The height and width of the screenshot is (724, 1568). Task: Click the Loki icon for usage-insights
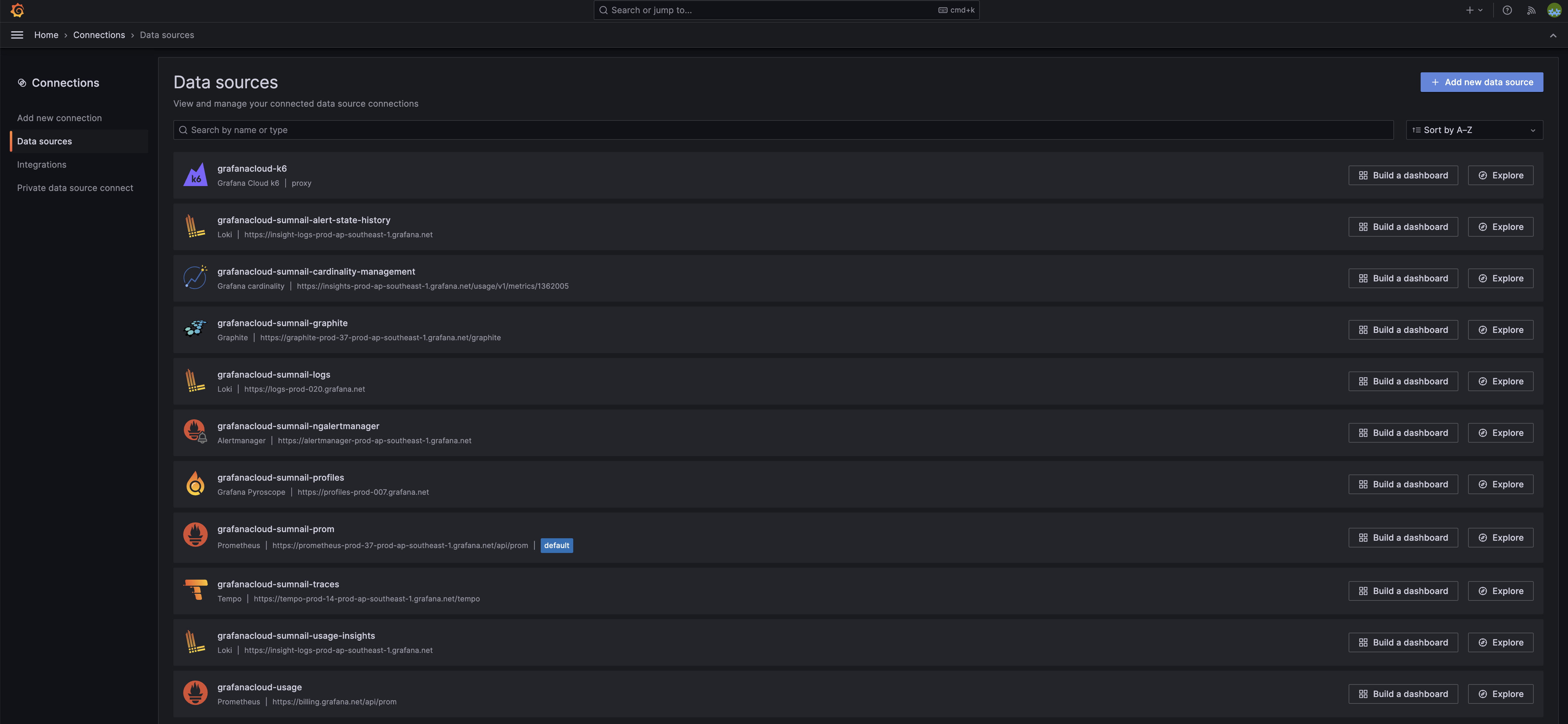point(195,642)
